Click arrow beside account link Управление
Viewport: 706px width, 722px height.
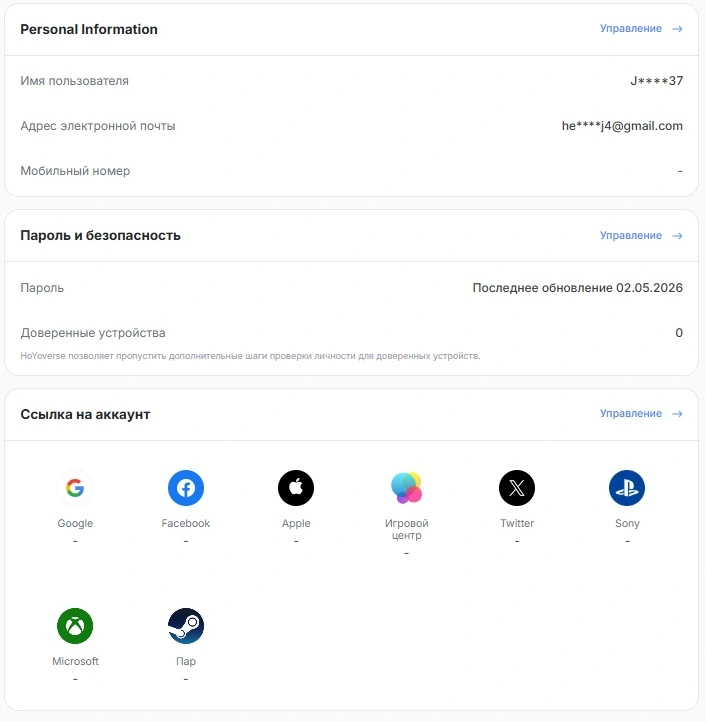click(x=677, y=414)
